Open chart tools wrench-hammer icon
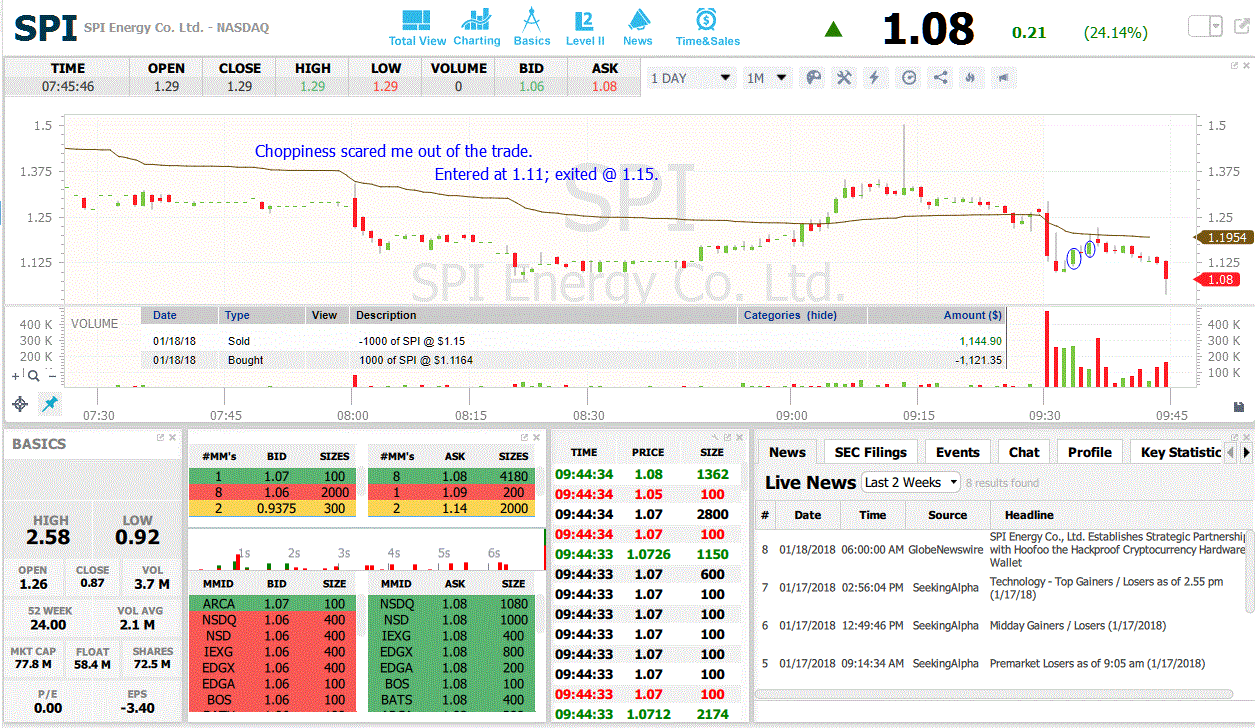1255x728 pixels. click(844, 78)
